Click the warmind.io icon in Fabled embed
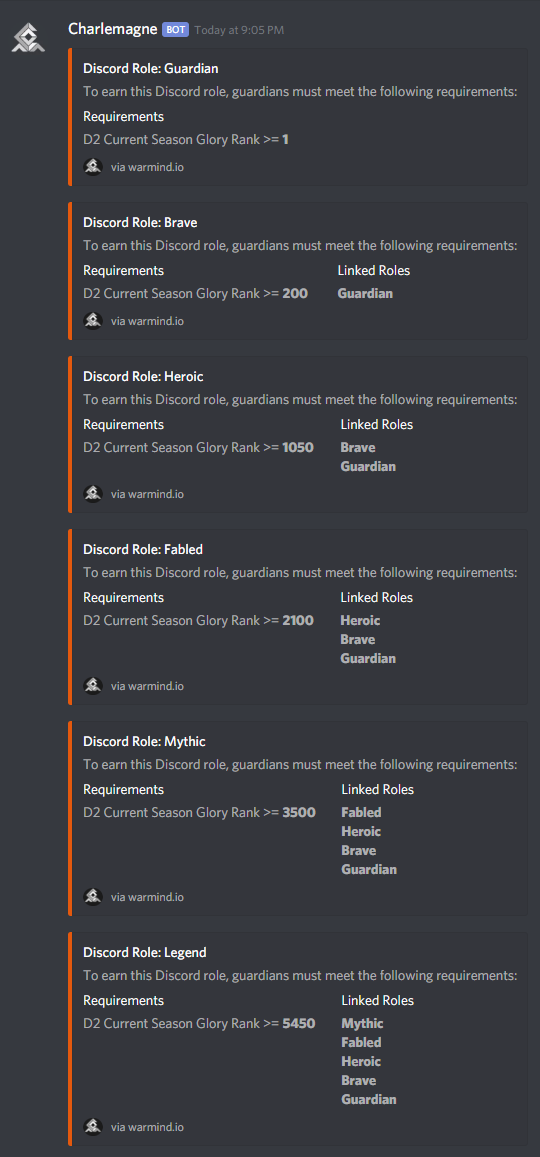The image size is (540, 1157). [93, 685]
